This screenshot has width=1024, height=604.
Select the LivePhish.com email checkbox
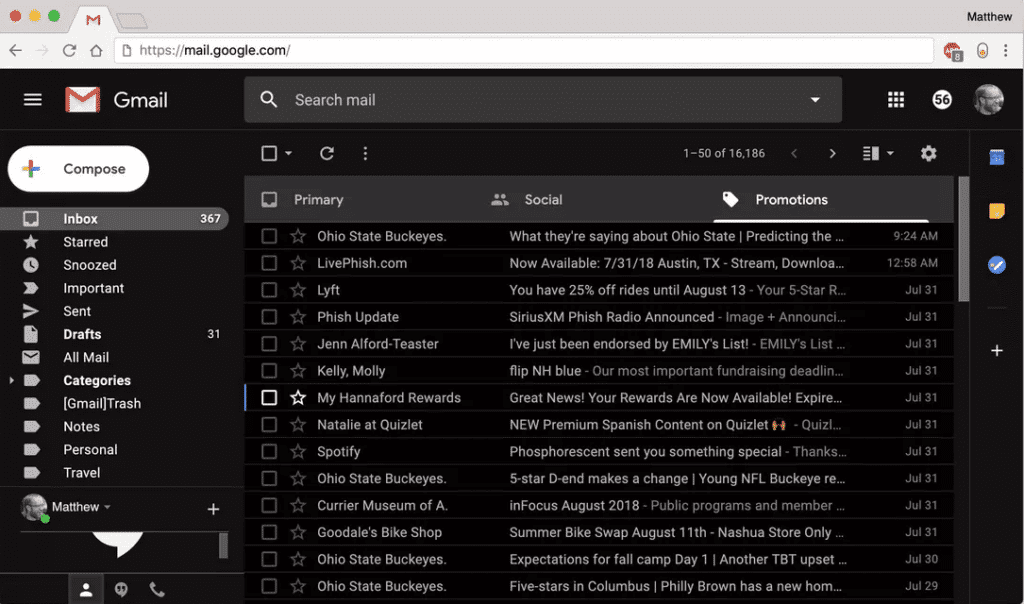[x=269, y=263]
